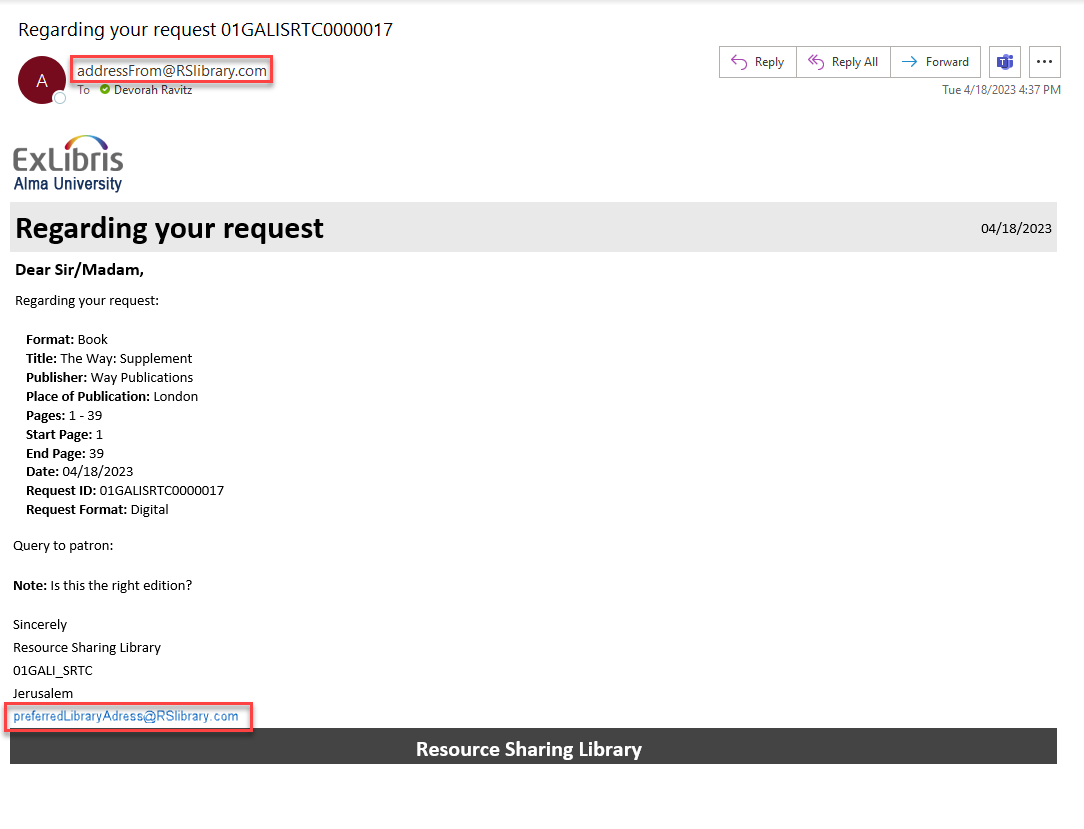Viewport: 1084px width, 829px height.
Task: Click the bold 'Regarding your request' heading
Action: (170, 228)
